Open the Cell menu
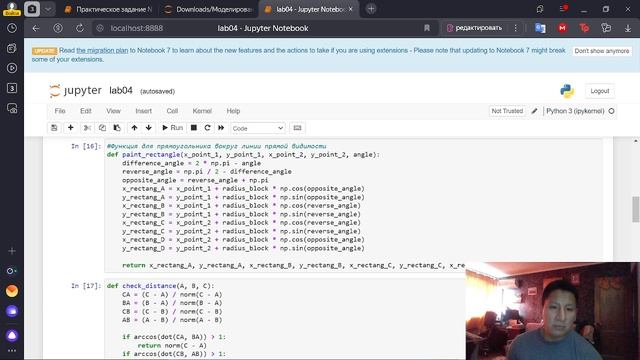 click(172, 111)
